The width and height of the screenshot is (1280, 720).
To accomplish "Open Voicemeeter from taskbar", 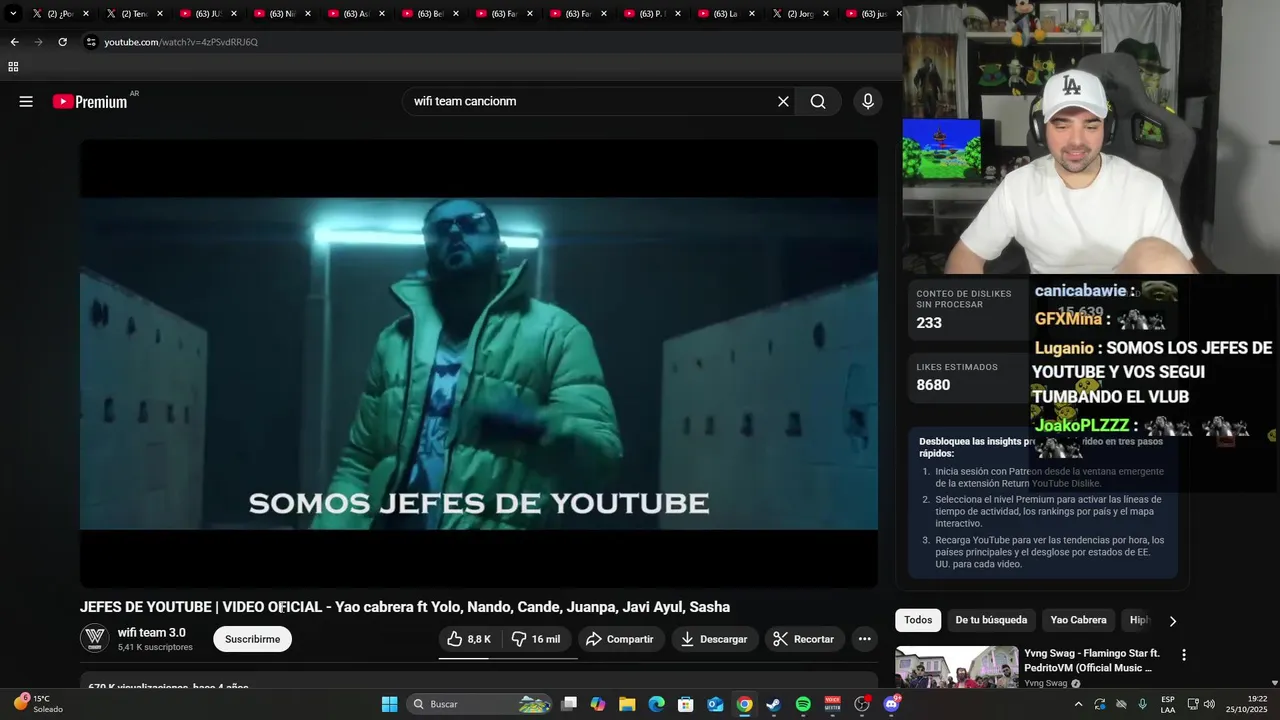I will [832, 704].
